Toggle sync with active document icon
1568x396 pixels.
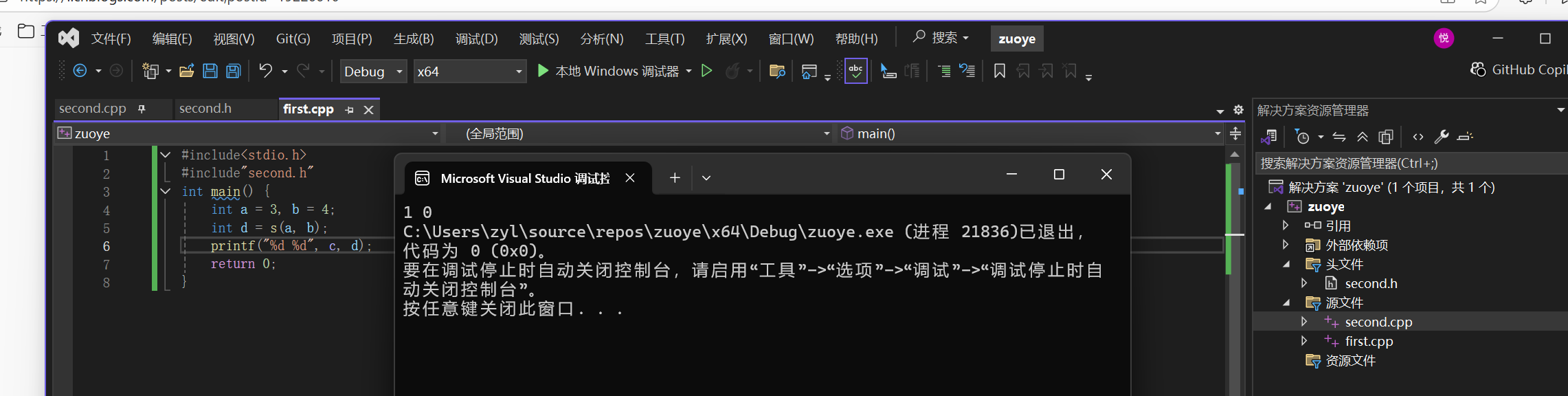point(1339,137)
